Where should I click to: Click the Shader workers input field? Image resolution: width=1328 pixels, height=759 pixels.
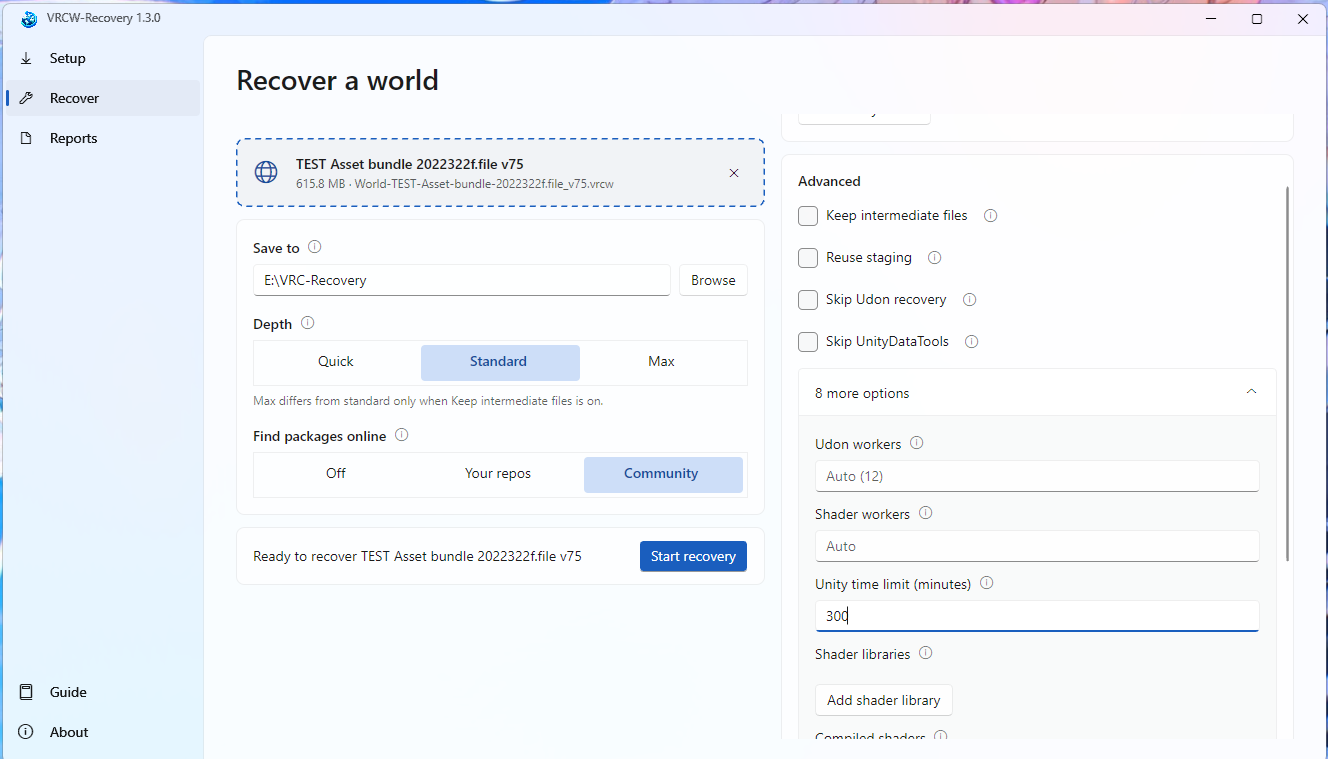[x=1037, y=546]
